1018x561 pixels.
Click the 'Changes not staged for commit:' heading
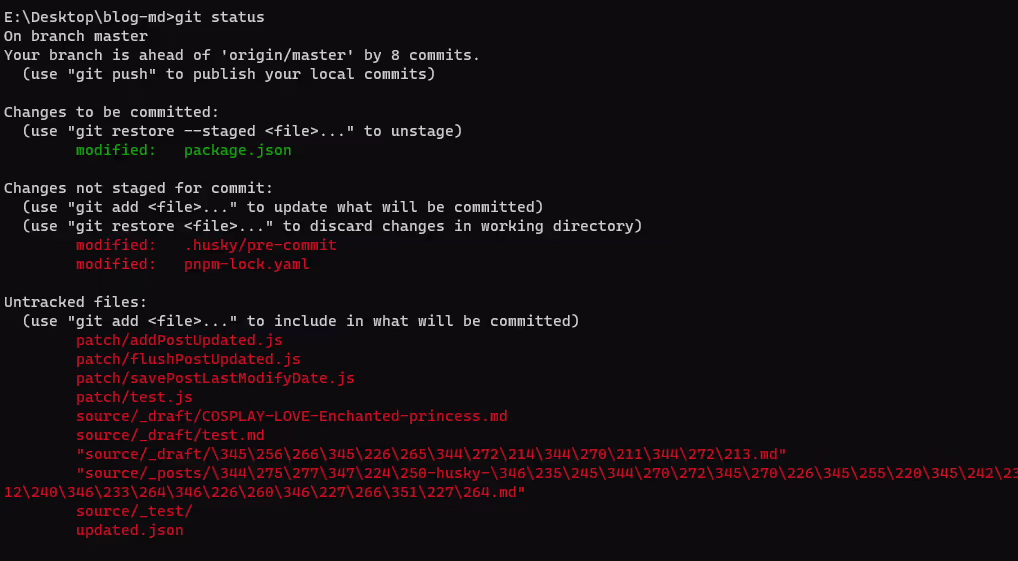pyautogui.click(x=139, y=188)
